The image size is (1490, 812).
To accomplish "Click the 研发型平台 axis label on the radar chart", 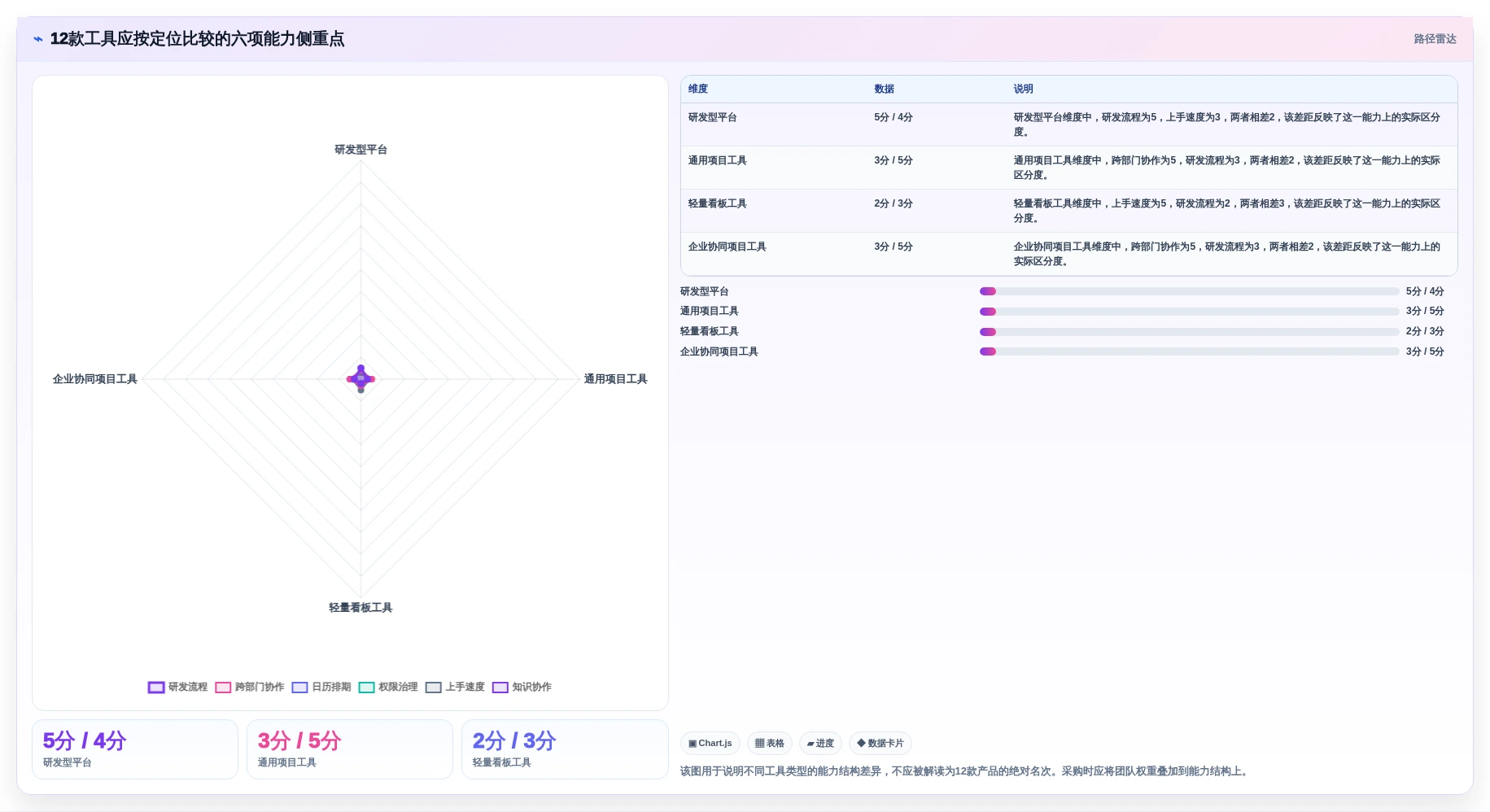I will 360,150.
